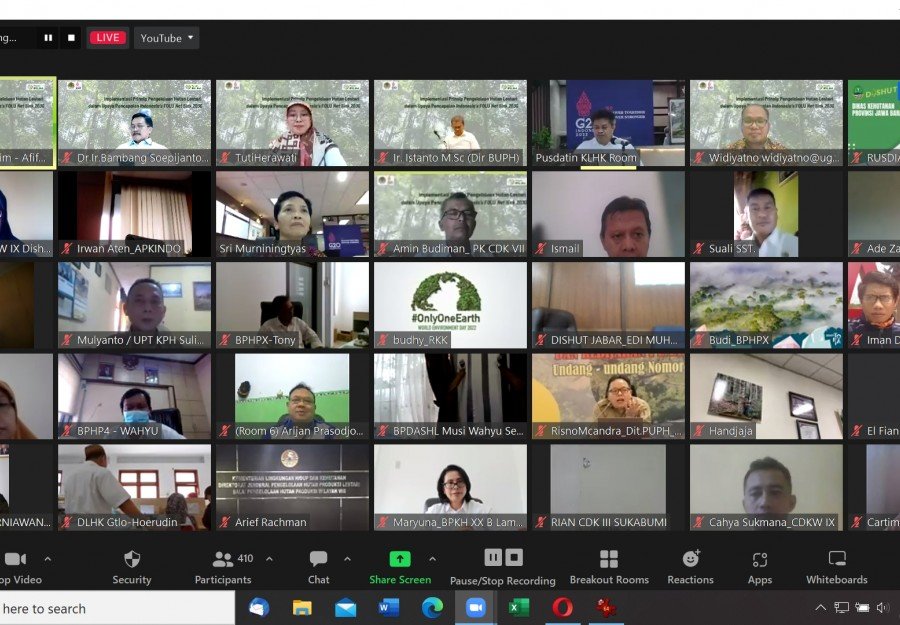
Task: Pause the live stream
Action: click(x=48, y=38)
